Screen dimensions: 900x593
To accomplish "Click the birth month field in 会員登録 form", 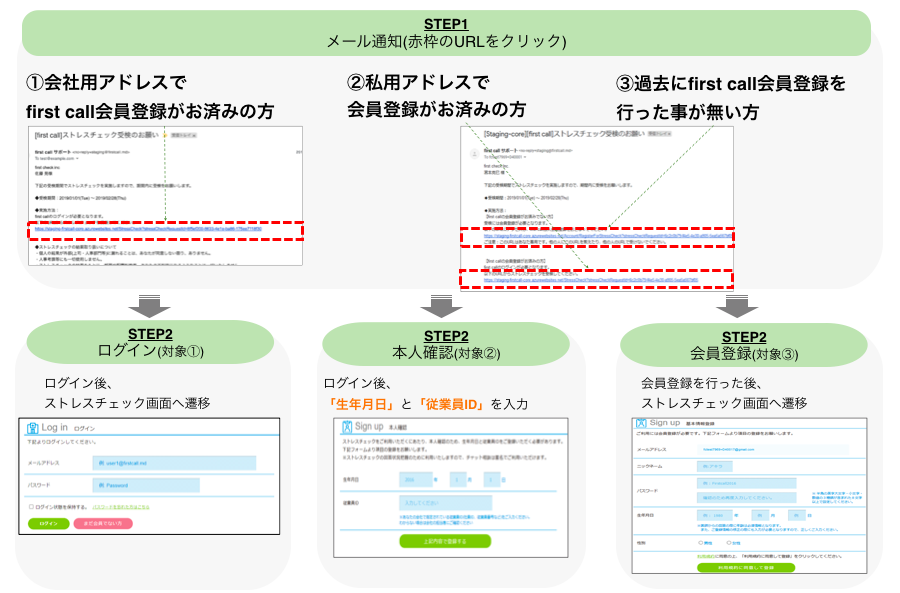I will point(759,516).
